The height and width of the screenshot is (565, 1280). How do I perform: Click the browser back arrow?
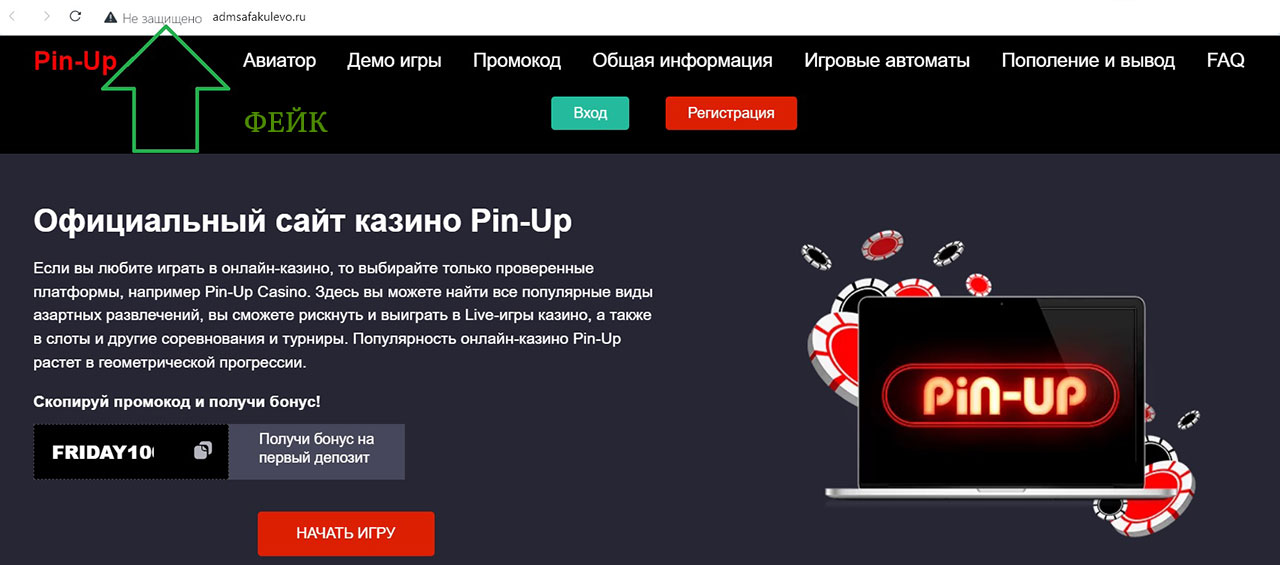click(x=12, y=17)
